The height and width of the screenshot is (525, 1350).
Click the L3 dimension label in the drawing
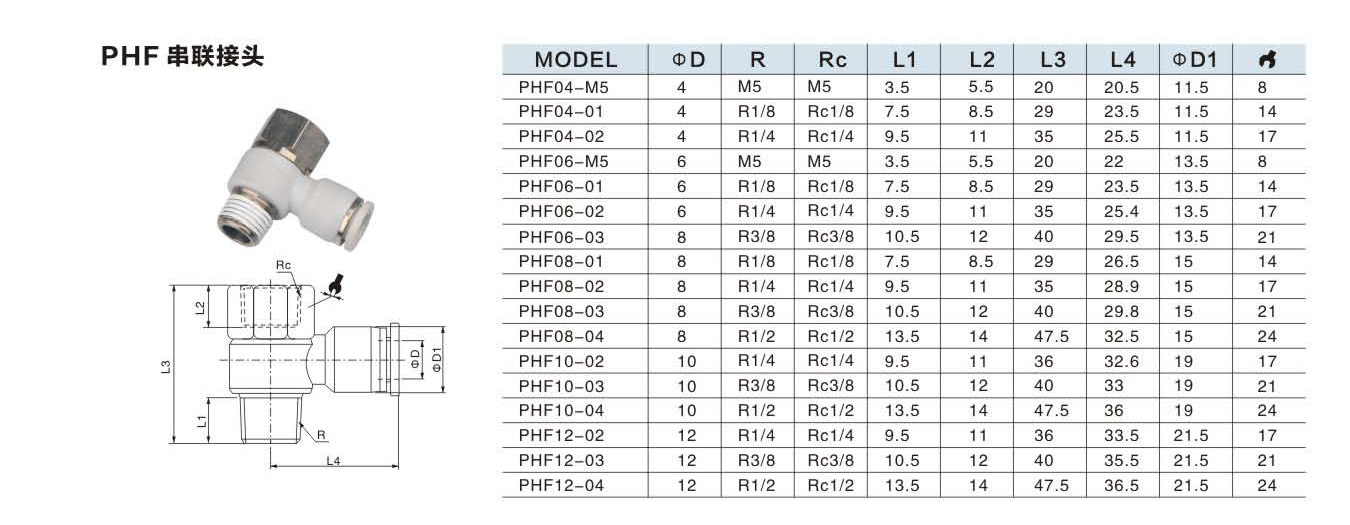click(166, 367)
